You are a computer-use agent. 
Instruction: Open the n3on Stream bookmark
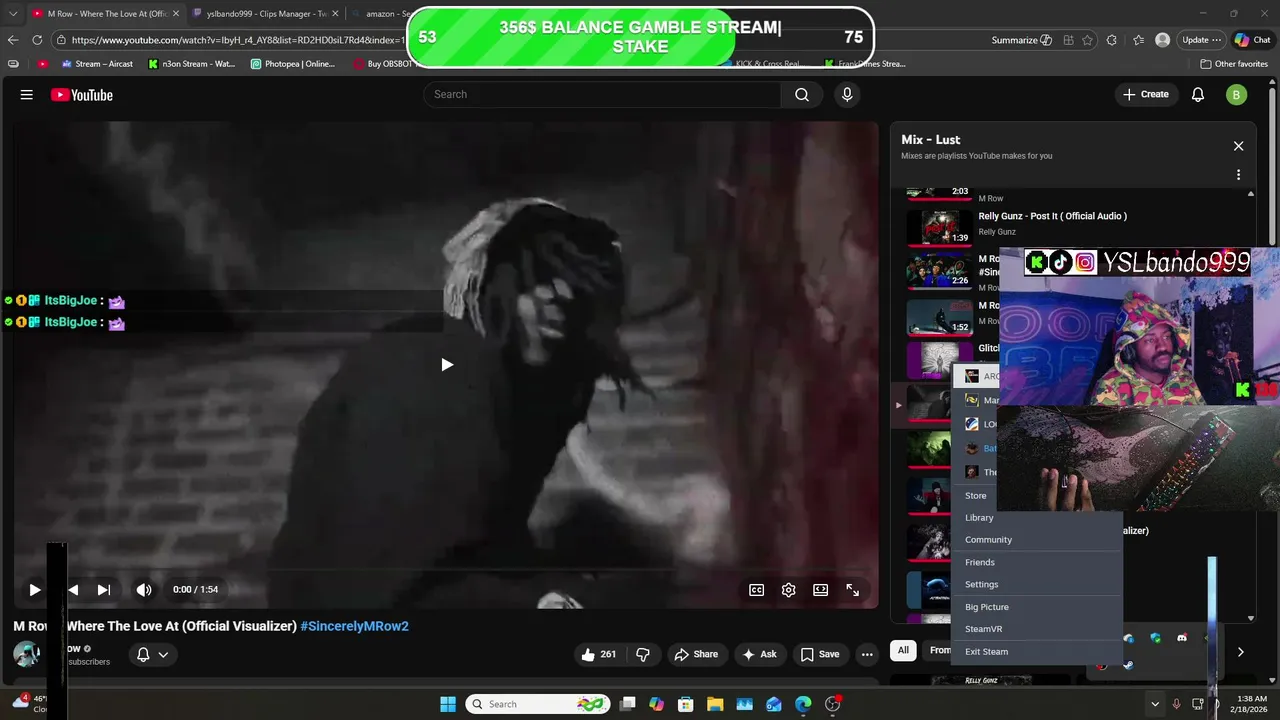click(x=192, y=64)
